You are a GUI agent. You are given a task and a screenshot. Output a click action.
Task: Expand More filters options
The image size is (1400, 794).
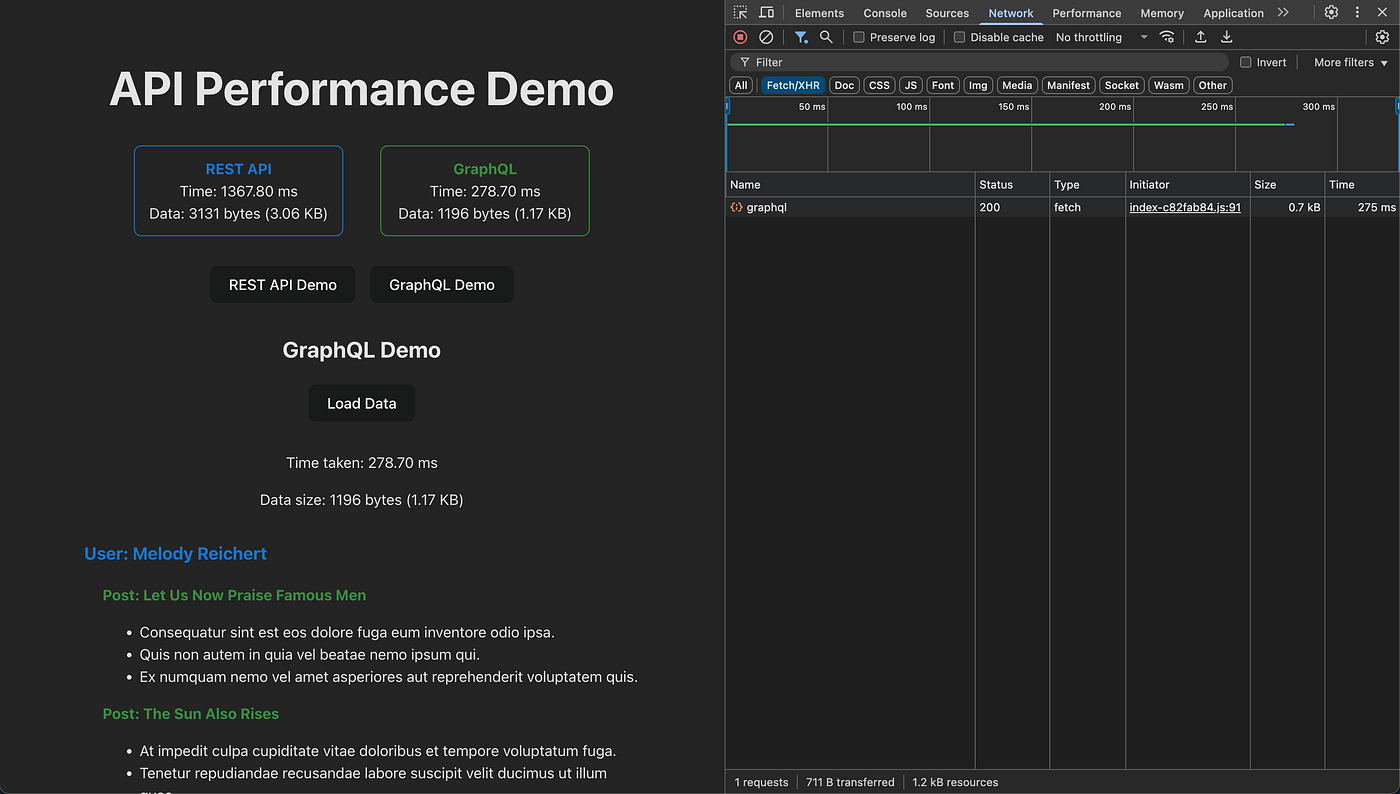tap(1348, 61)
